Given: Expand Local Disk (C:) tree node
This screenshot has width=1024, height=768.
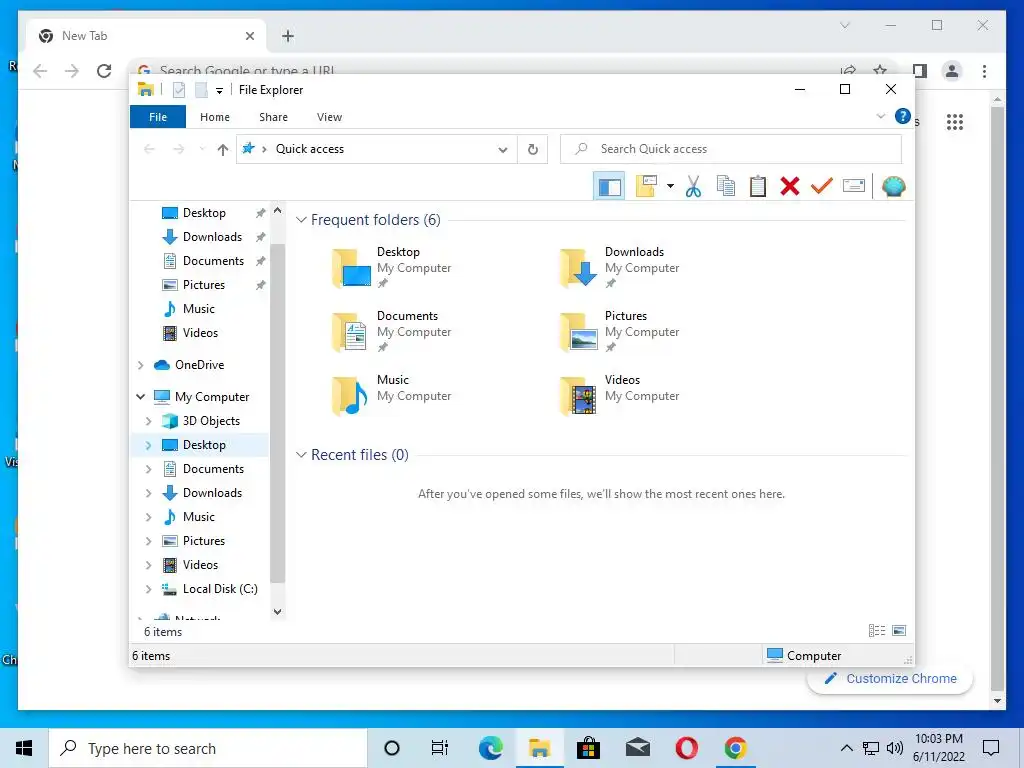Looking at the screenshot, I should click(x=148, y=589).
